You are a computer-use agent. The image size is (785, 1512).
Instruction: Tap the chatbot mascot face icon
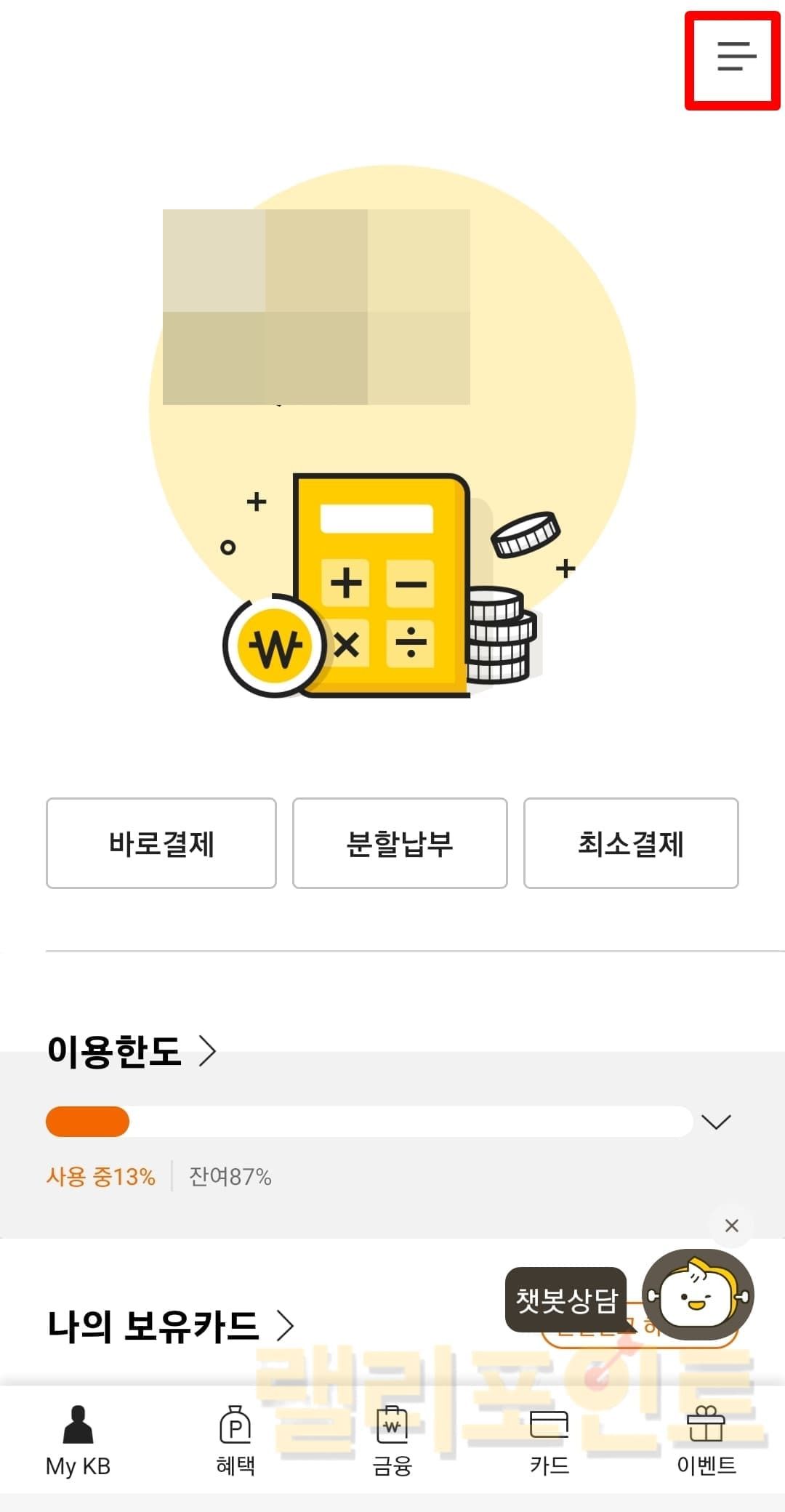coord(699,1295)
